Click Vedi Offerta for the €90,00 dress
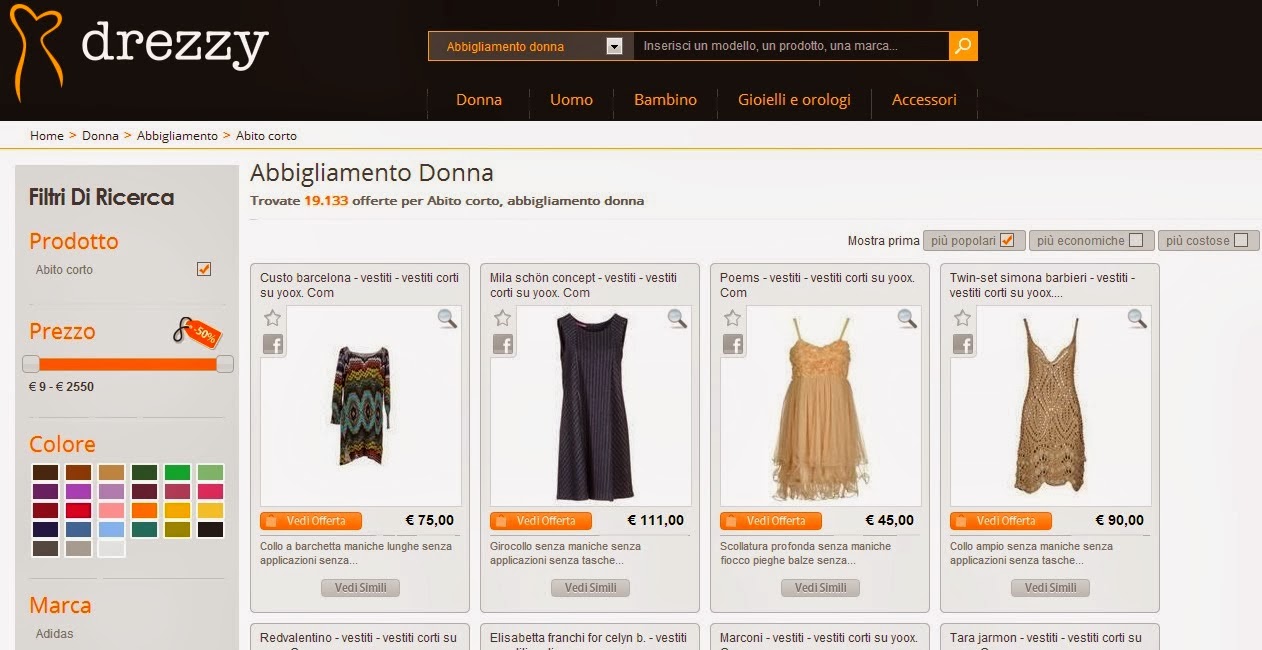Viewport: 1262px width, 650px height. [x=1001, y=521]
